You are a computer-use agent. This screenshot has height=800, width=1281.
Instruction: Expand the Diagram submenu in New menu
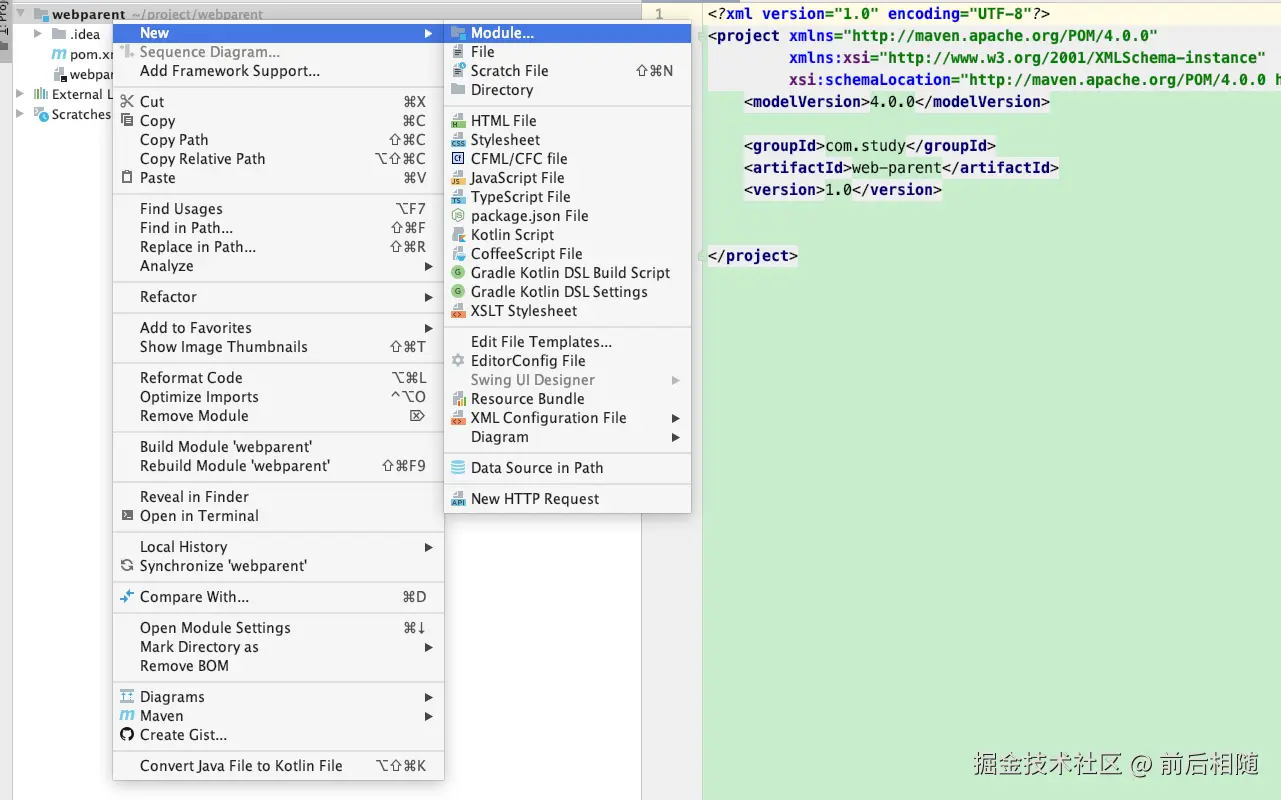click(567, 437)
